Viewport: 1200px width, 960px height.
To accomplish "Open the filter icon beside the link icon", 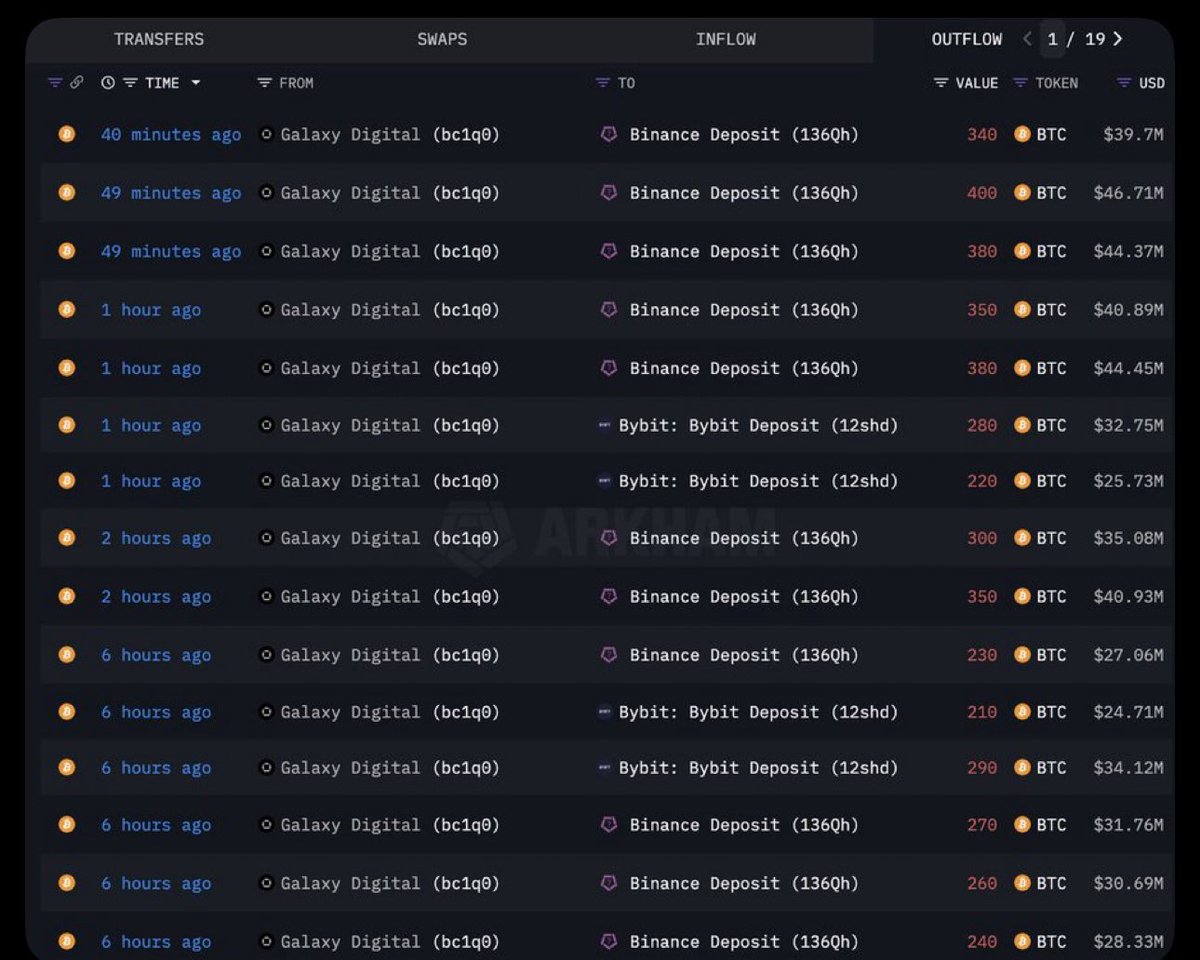I will pyautogui.click(x=55, y=83).
